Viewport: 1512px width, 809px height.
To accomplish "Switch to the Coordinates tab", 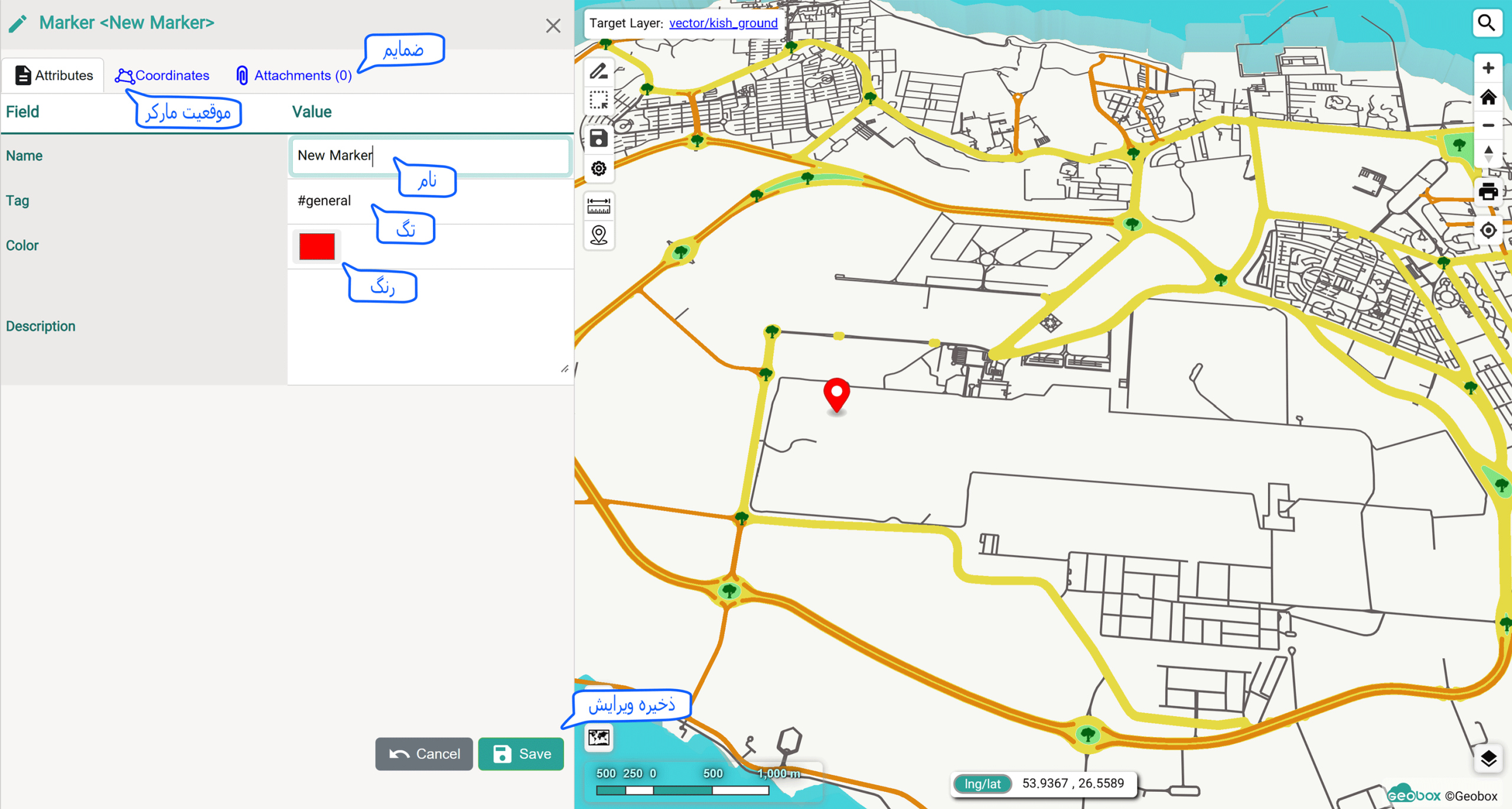I will 162,76.
